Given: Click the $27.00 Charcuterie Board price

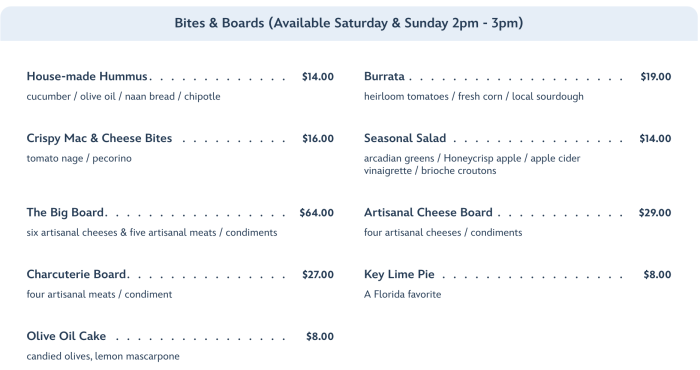Looking at the screenshot, I should click(x=318, y=274).
